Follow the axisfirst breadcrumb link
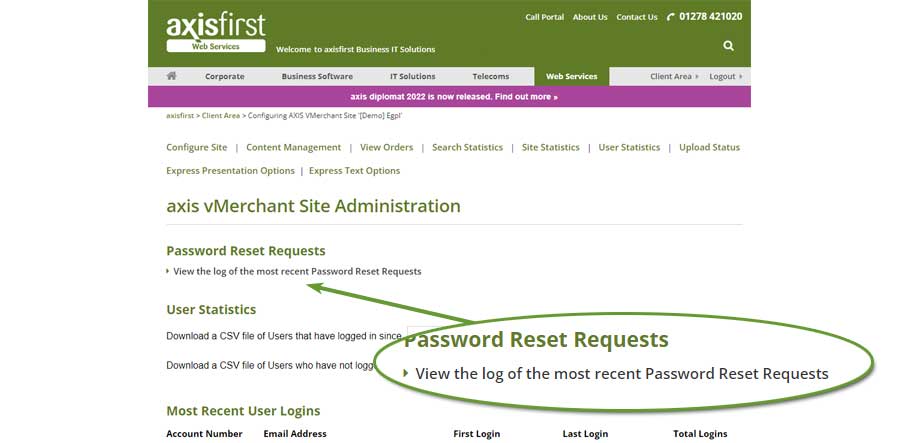Screen dimensions: 900x443 click(180, 115)
